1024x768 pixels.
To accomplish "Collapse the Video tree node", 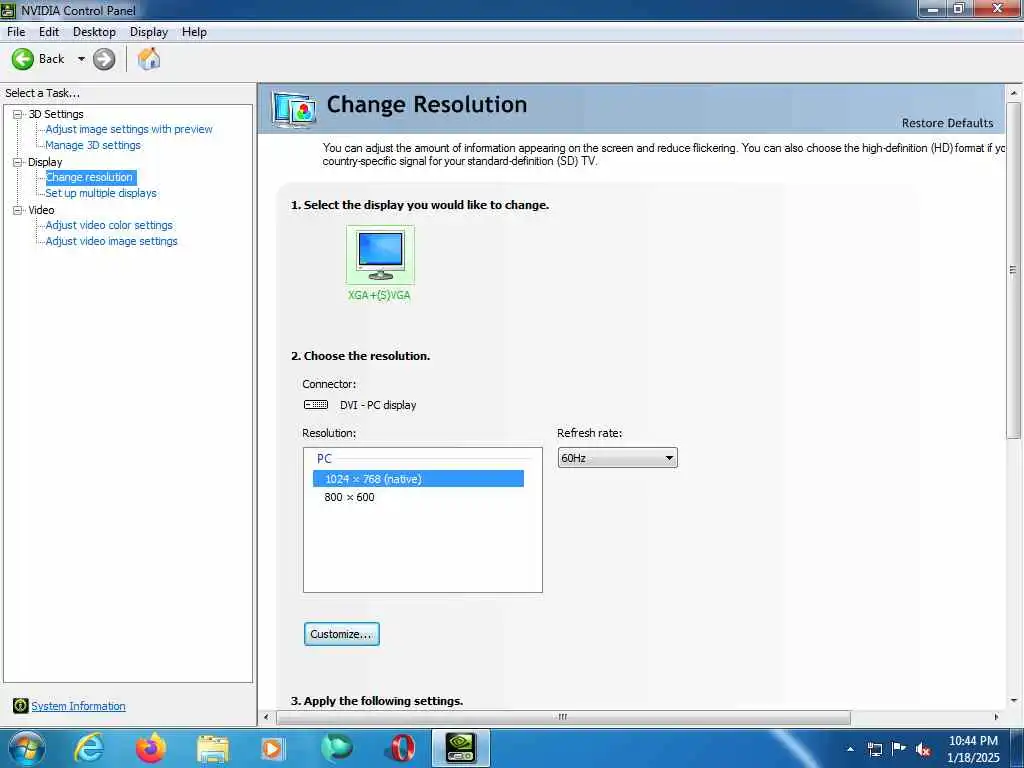I will point(18,210).
